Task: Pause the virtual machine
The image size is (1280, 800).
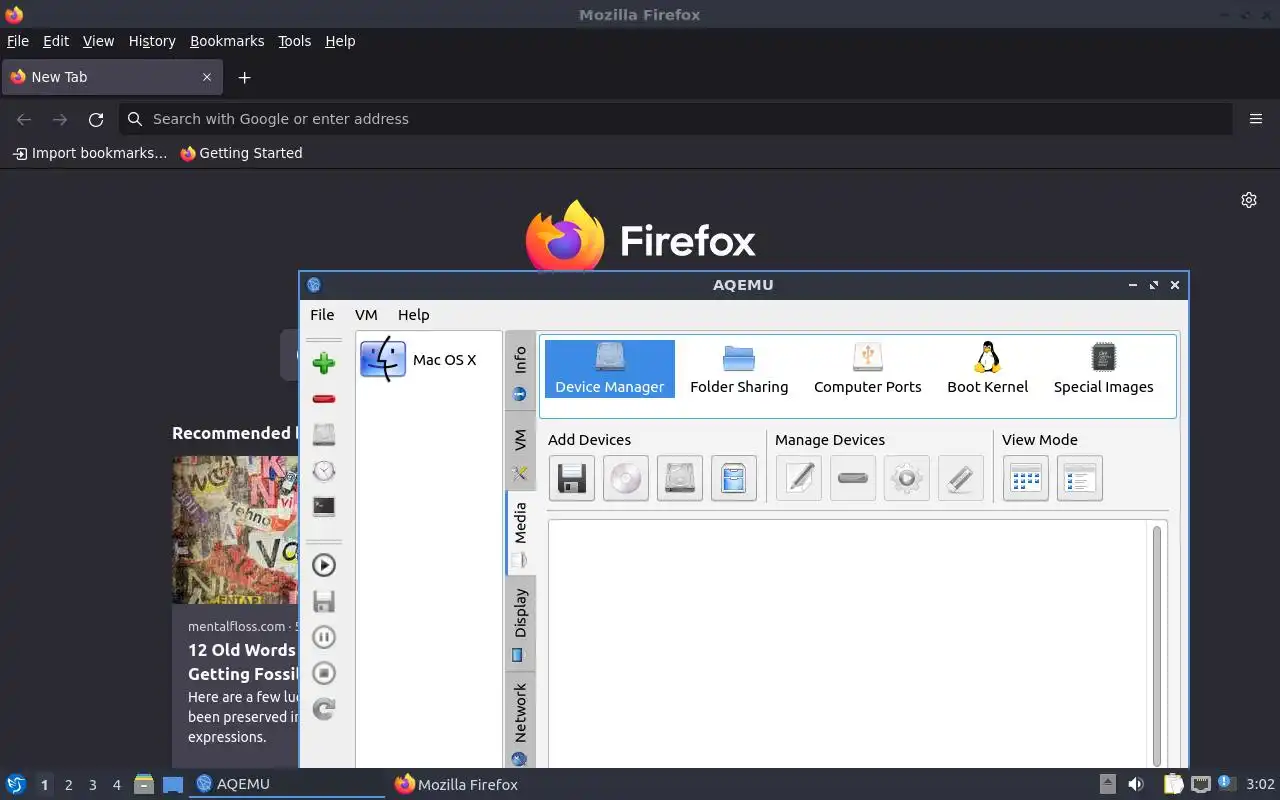Action: [323, 637]
